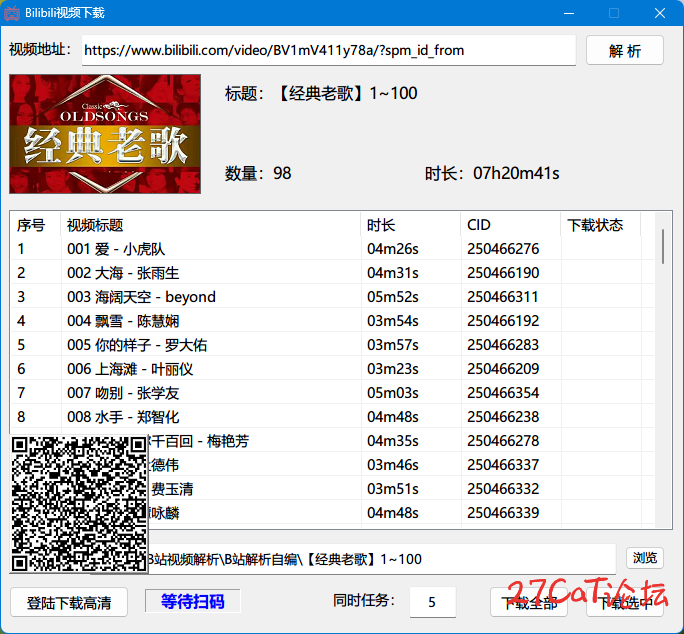Click the 序号 column header

tap(35, 225)
